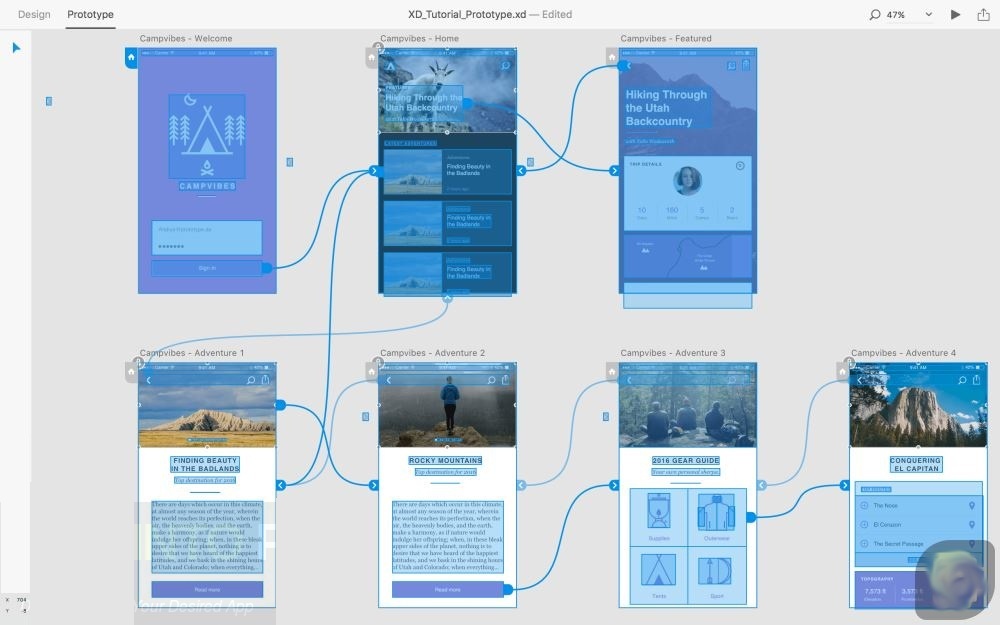Click connection arrow handle on Sign In button
Image resolution: width=1000 pixels, height=625 pixels.
pyautogui.click(x=267, y=267)
